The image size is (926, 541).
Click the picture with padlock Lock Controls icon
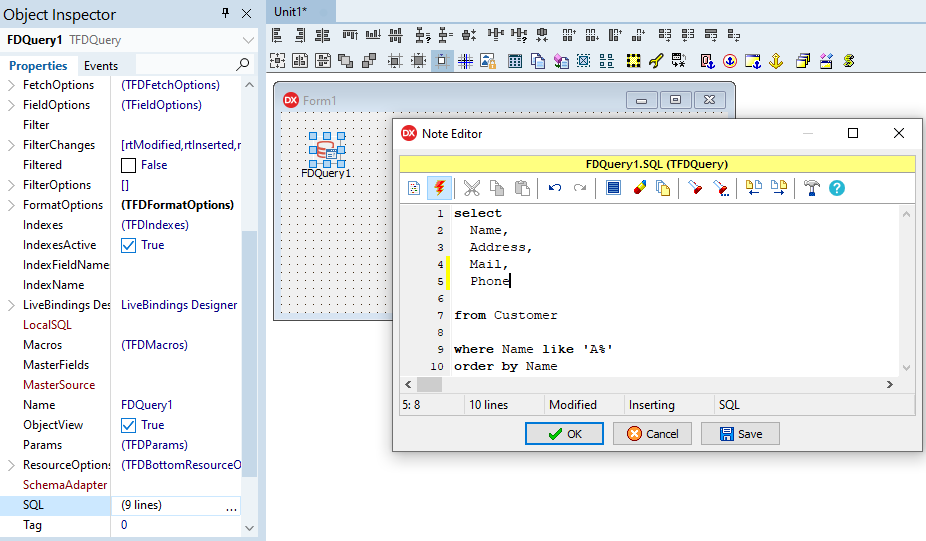(x=488, y=61)
